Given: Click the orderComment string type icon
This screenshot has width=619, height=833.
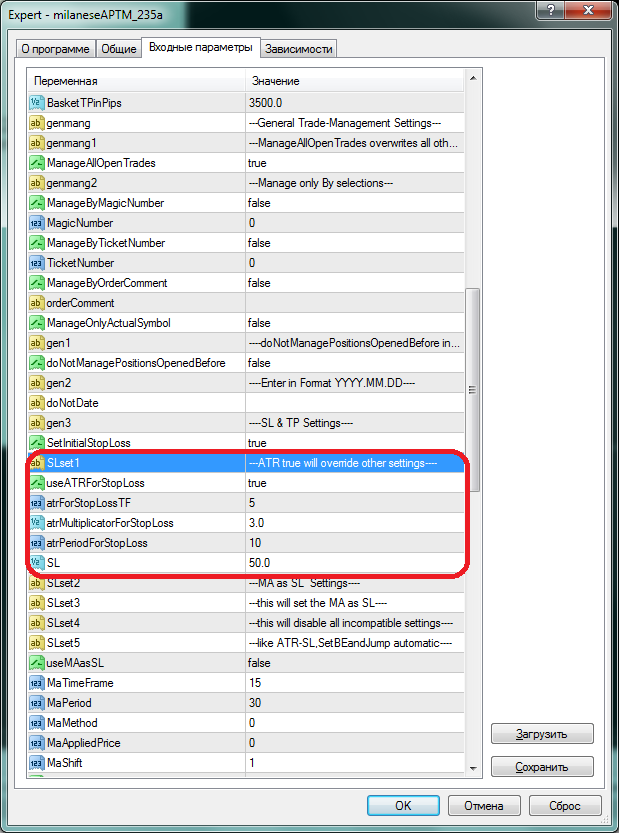Looking at the screenshot, I should tap(37, 303).
